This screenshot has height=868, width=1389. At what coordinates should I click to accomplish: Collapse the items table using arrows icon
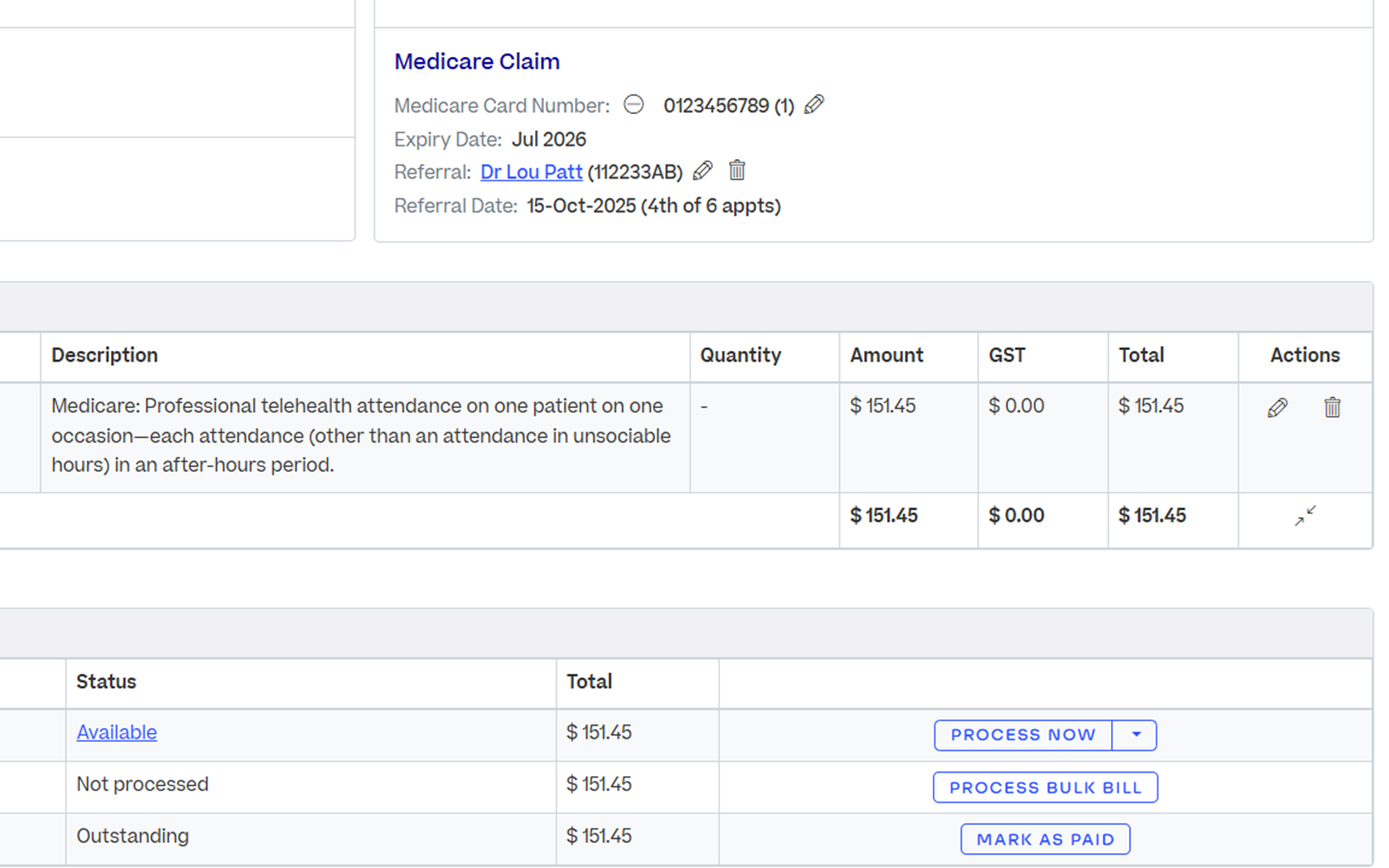(1305, 517)
